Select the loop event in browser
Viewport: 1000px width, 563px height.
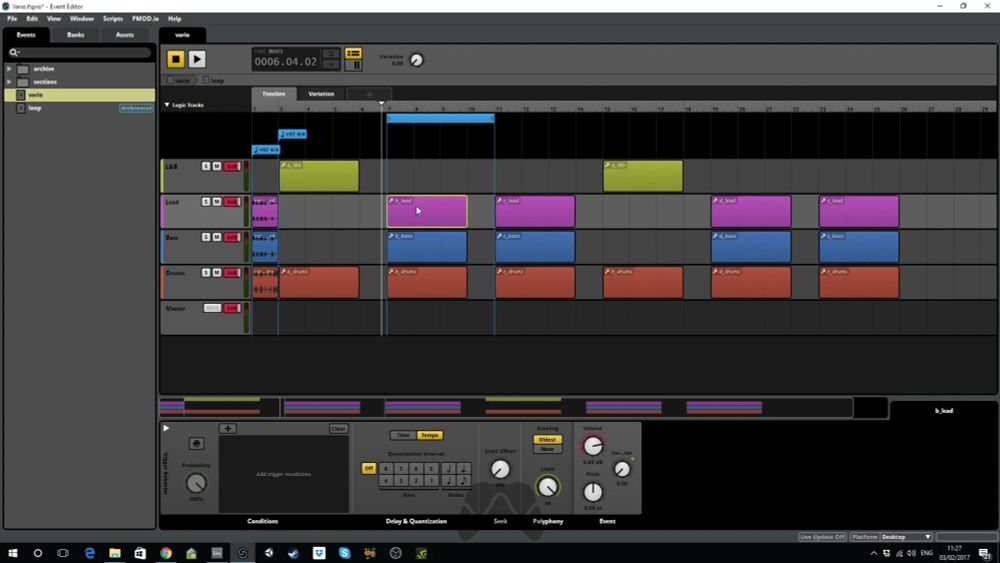tap(80, 108)
